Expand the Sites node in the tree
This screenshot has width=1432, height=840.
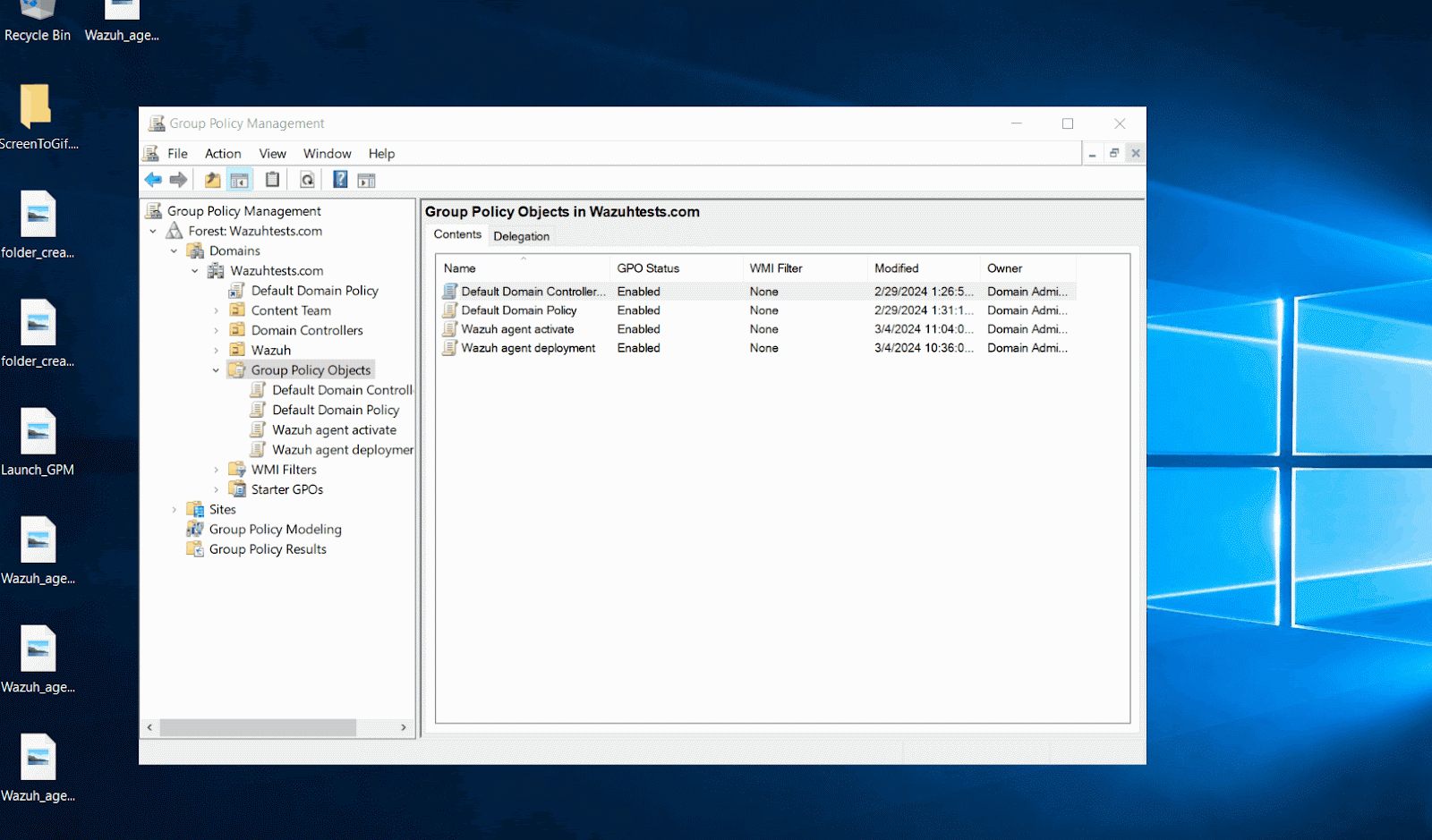point(174,510)
